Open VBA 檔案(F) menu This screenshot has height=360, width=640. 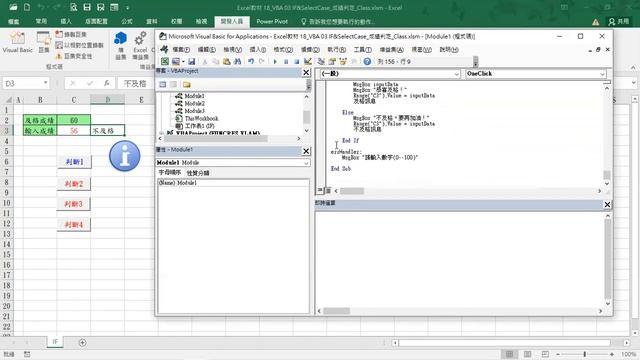point(181,49)
